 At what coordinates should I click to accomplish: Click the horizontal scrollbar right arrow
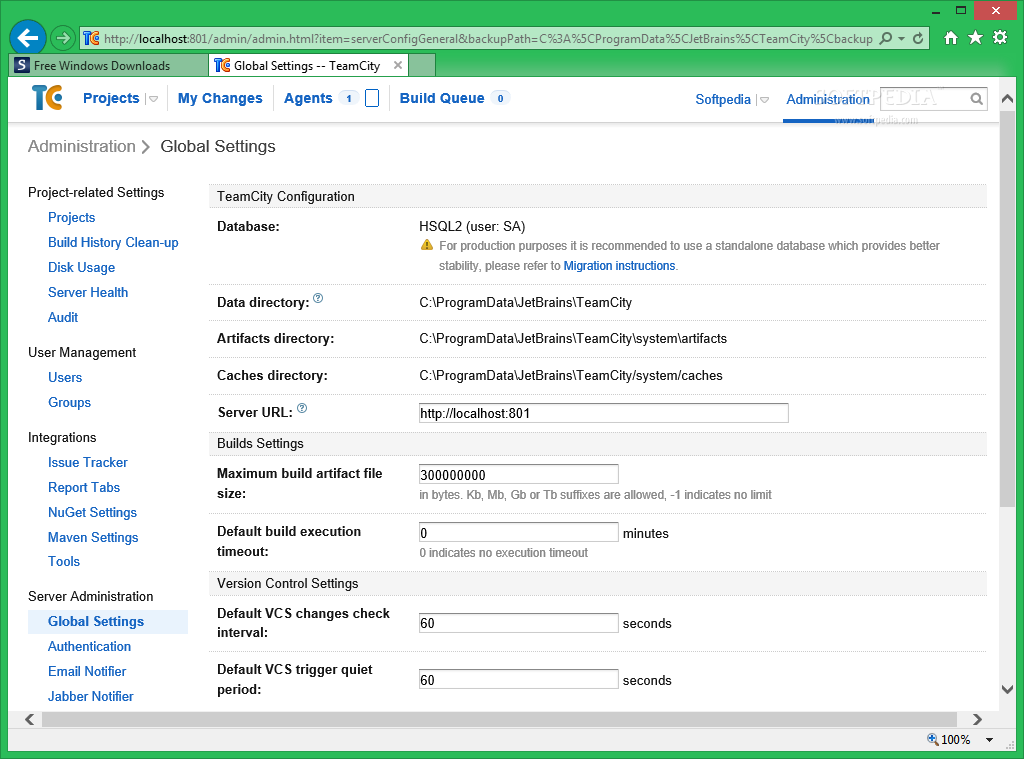[977, 719]
